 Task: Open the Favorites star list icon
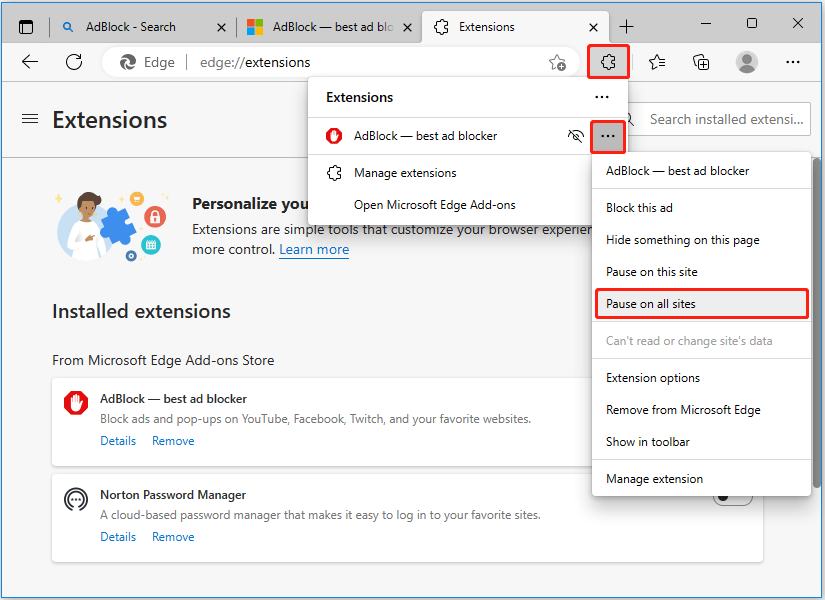(x=656, y=61)
